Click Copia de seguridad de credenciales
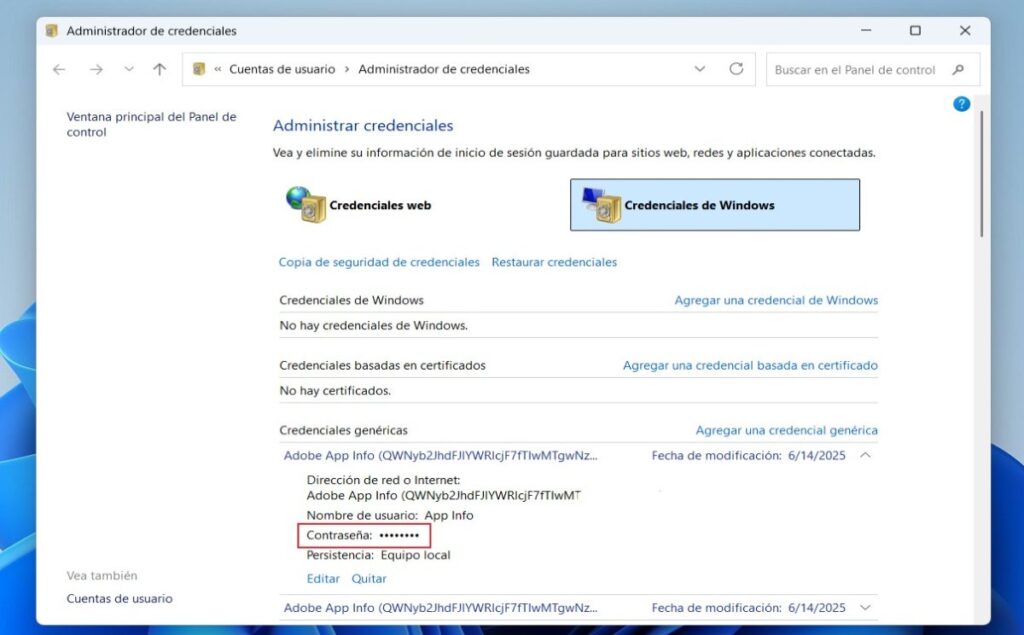This screenshot has height=635, width=1024. (x=379, y=260)
